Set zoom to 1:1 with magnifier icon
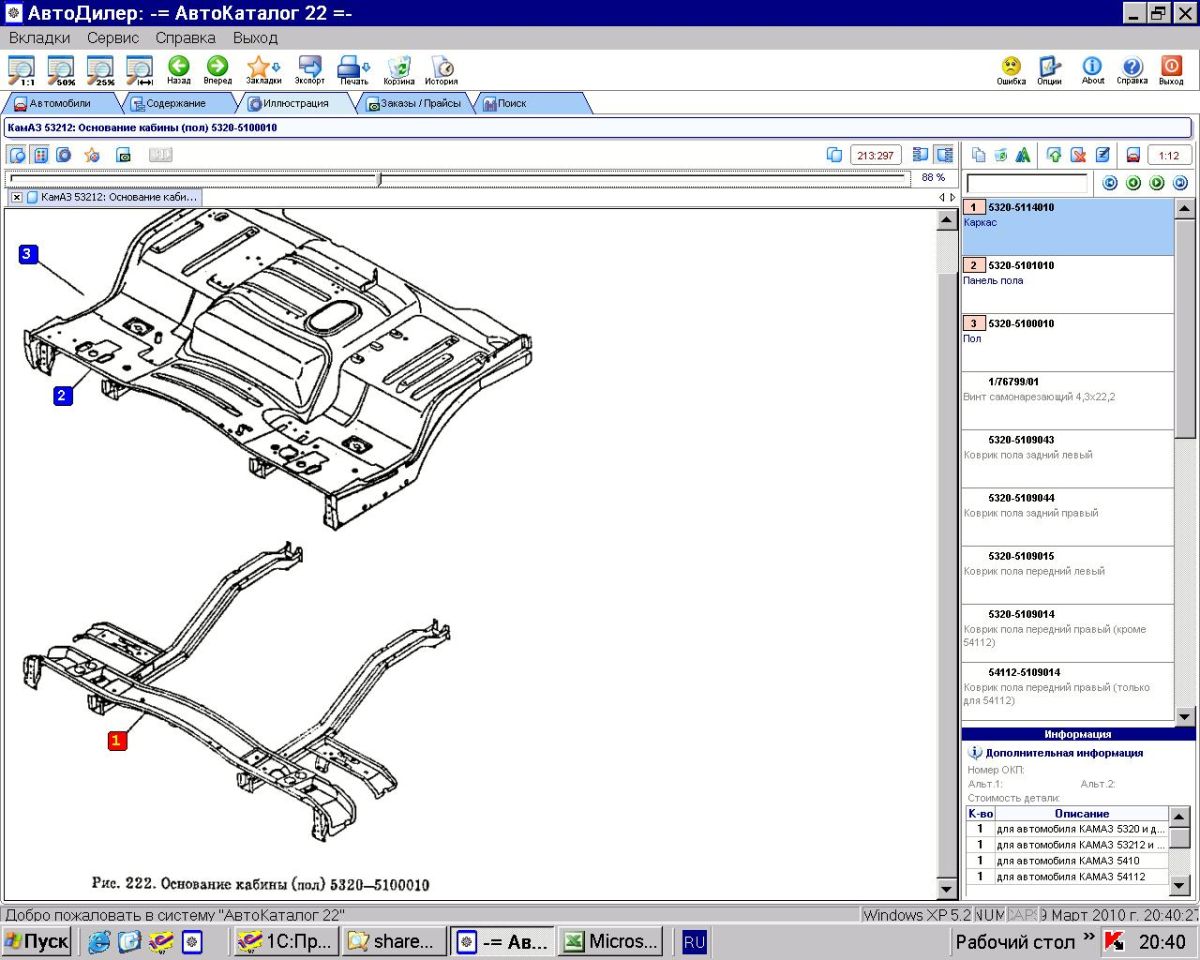This screenshot has height=960, width=1200. coord(21,69)
